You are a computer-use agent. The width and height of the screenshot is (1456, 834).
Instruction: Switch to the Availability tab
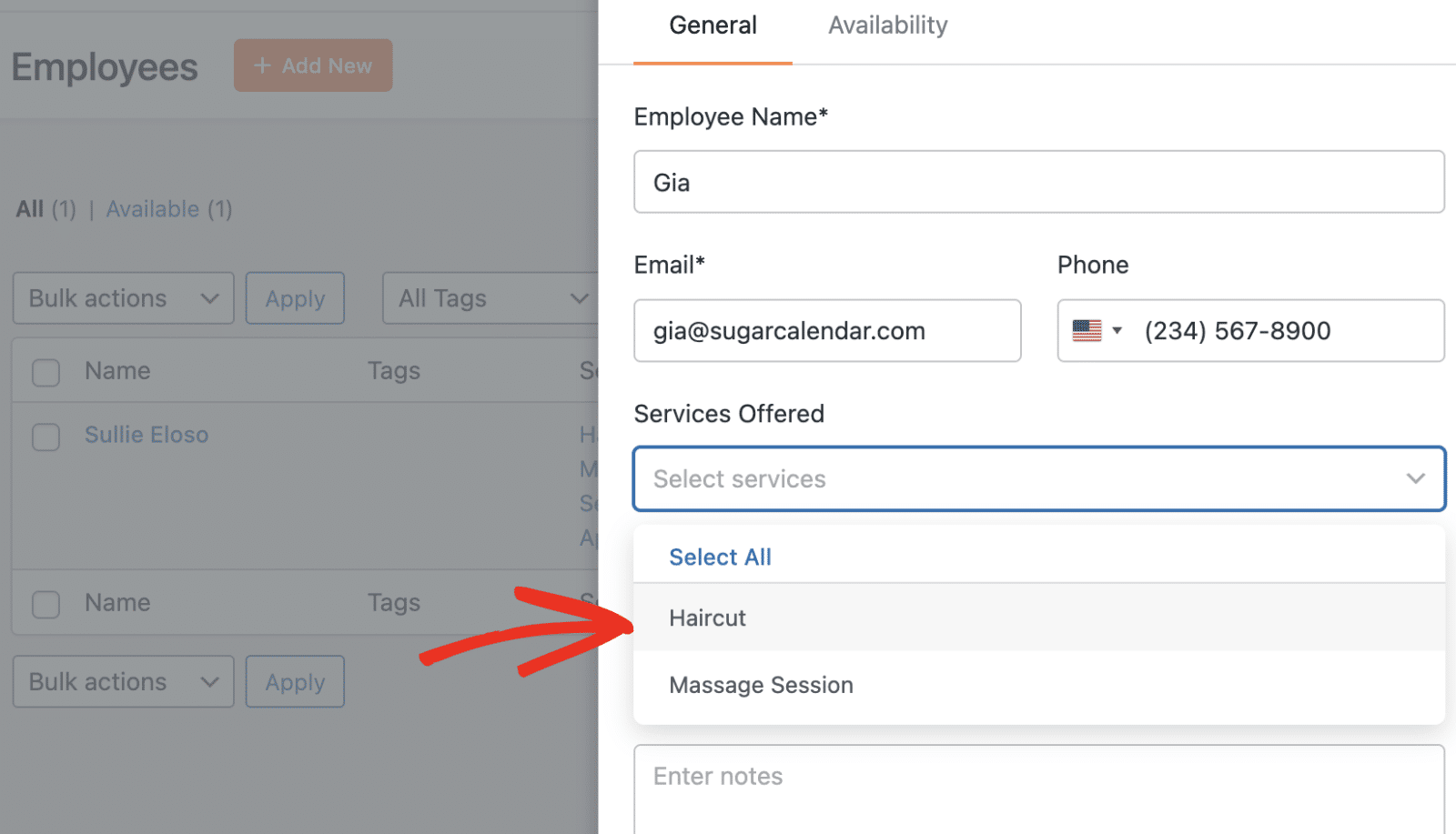coord(887,25)
